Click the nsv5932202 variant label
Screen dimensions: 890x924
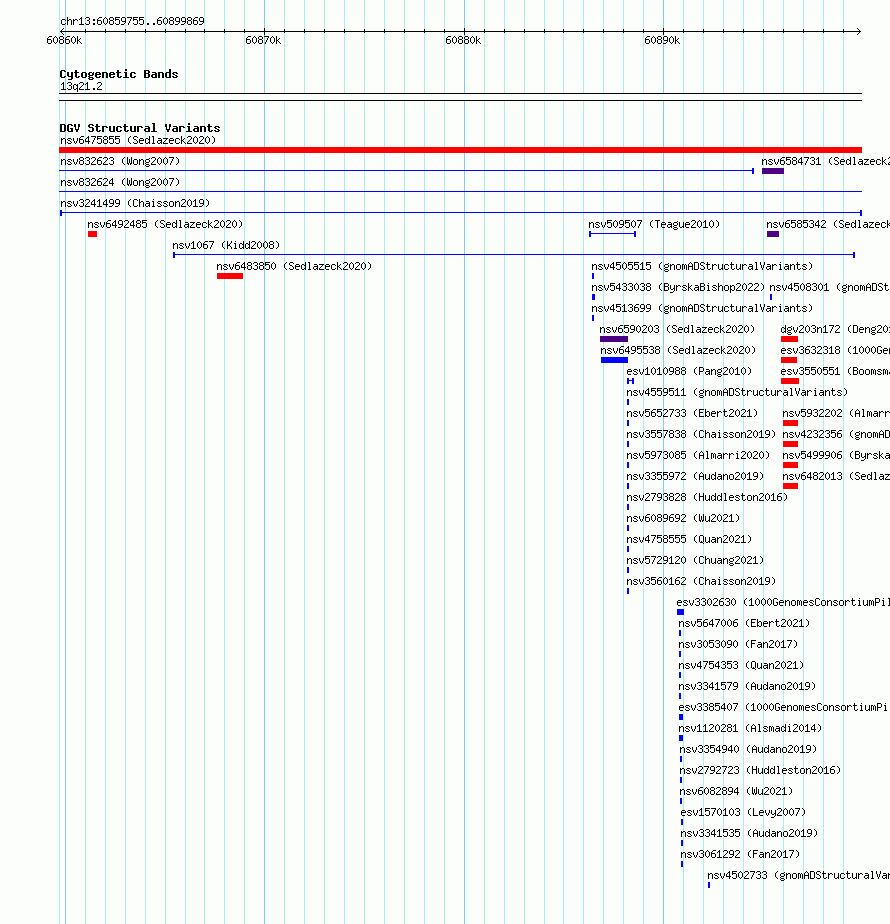836,414
